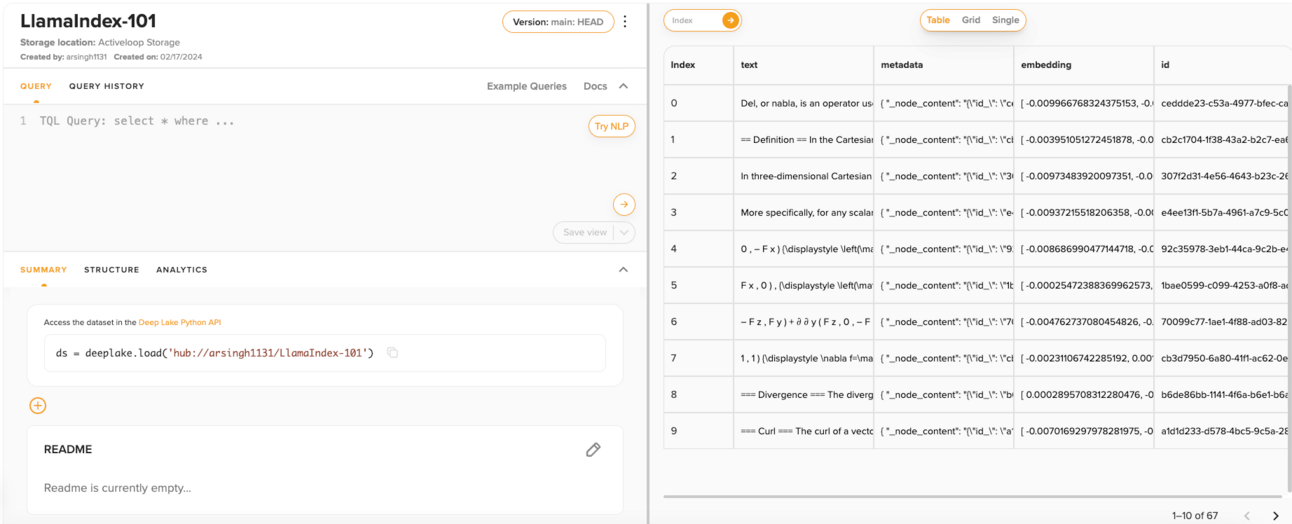Open the Version: main: HEAD selector
This screenshot has width=1292, height=524.
click(558, 21)
